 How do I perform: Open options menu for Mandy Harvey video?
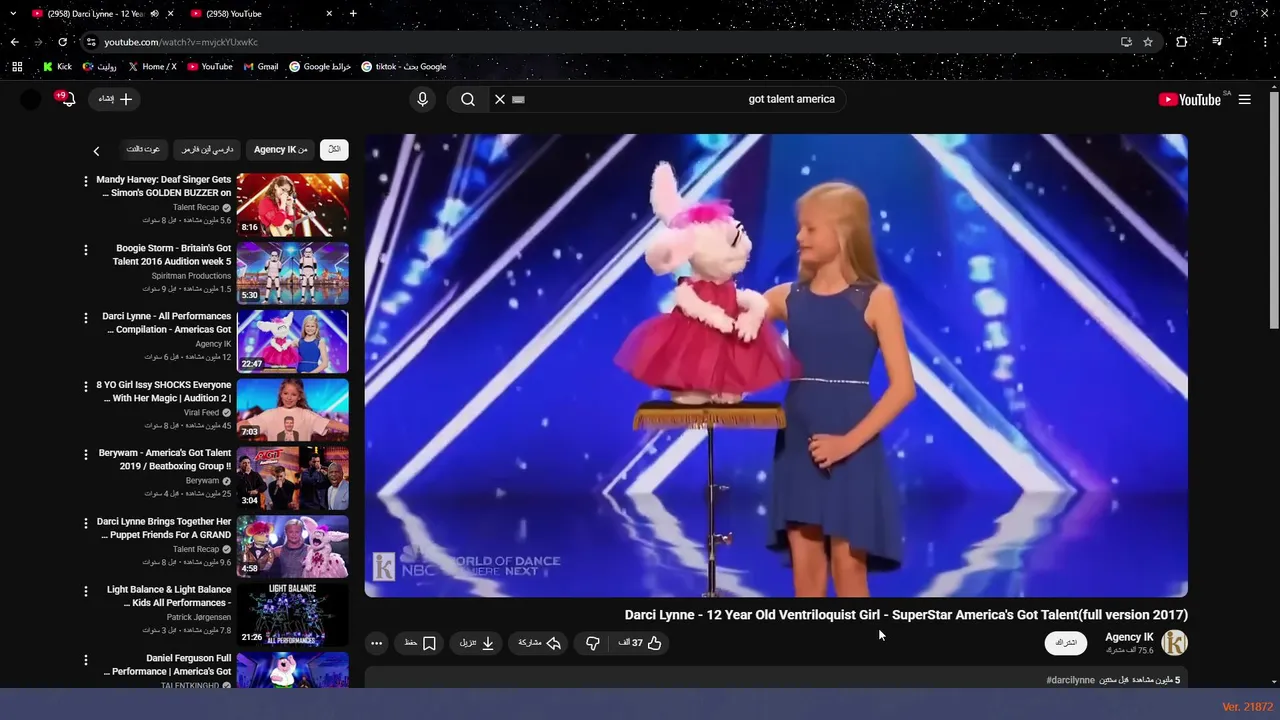(x=85, y=181)
